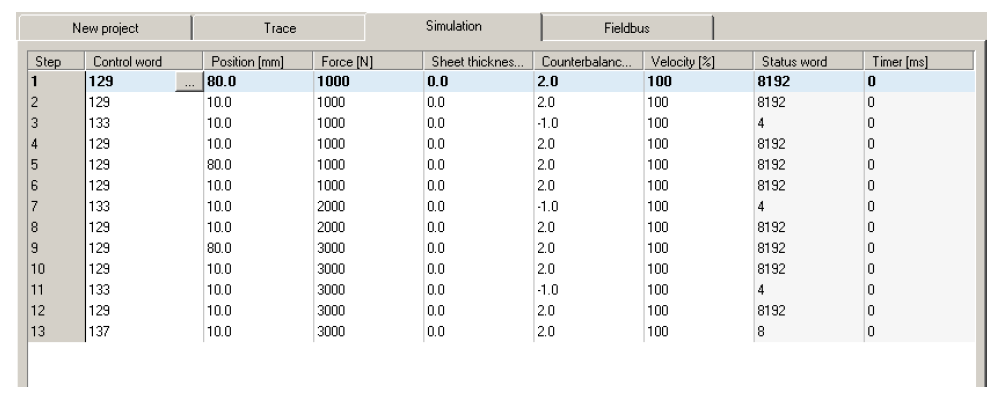Viewport: 999px width, 400px height.
Task: Click the Position [mm] column header
Action: tap(258, 62)
